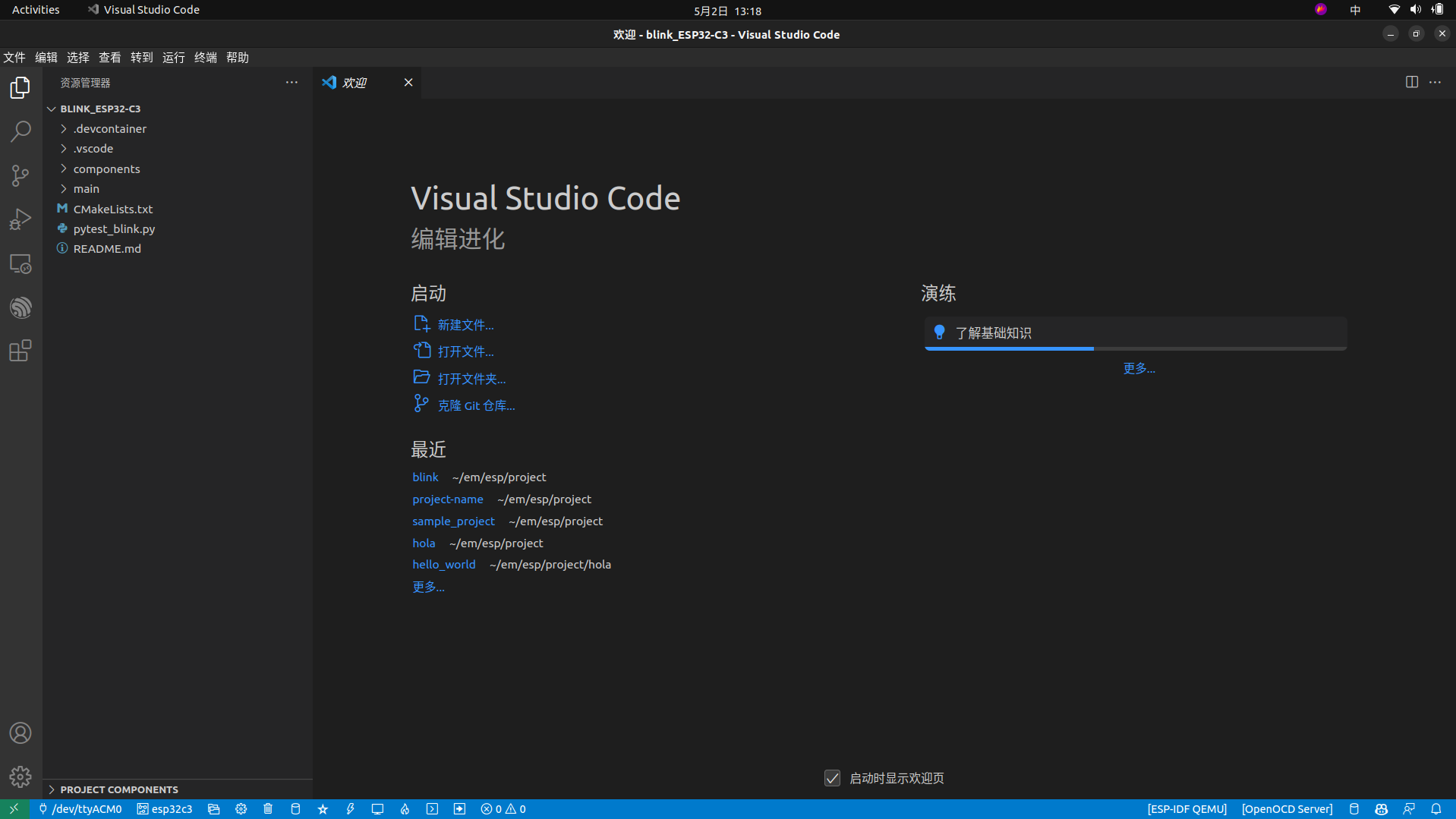Expand the PROJECT COMPONENTS section
Screen dimensions: 1456x819
click(x=178, y=789)
